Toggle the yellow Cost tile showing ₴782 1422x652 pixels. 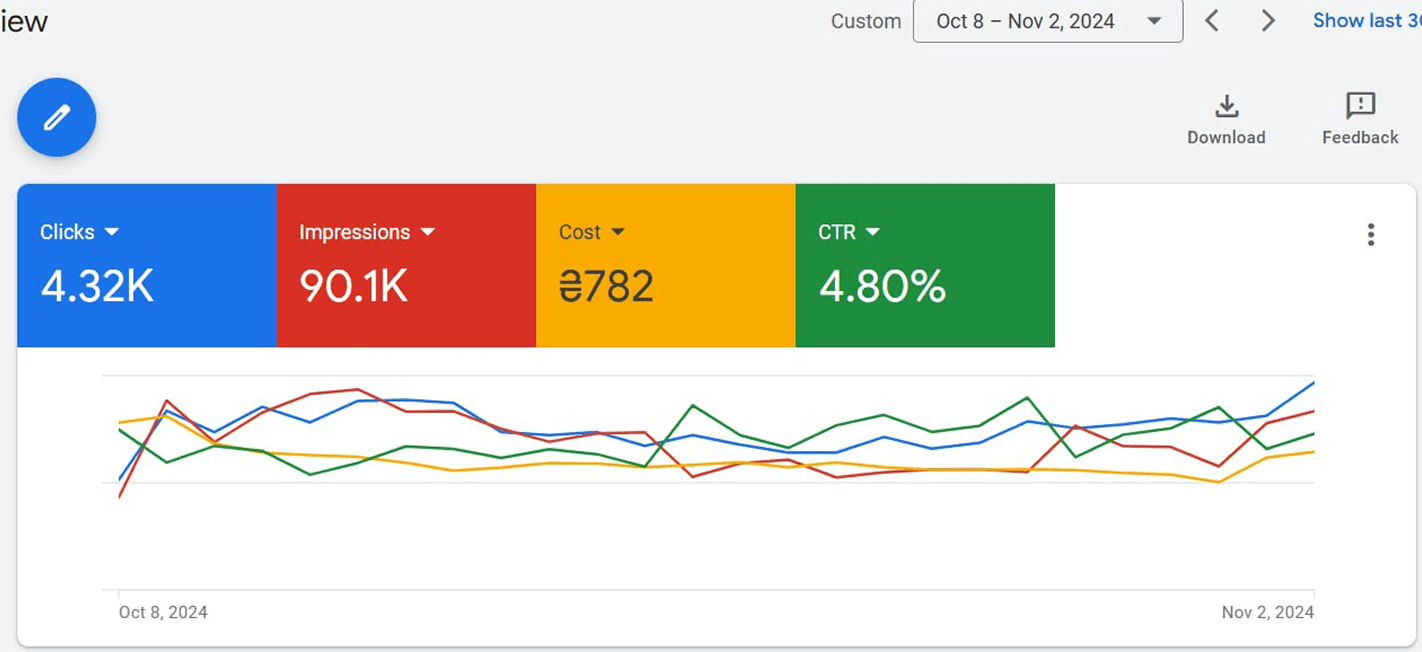tap(665, 286)
